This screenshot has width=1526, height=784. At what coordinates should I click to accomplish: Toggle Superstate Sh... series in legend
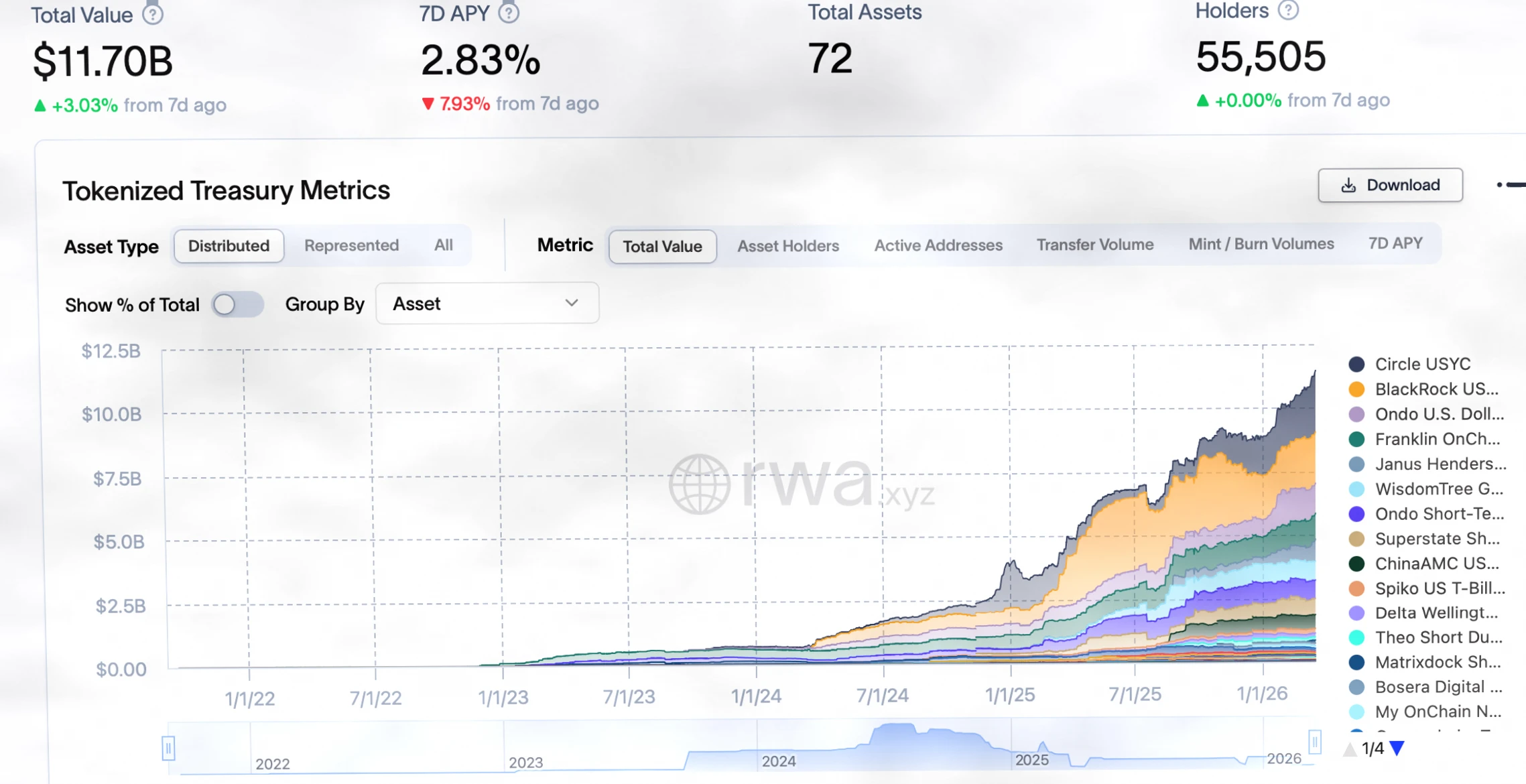[x=1424, y=539]
